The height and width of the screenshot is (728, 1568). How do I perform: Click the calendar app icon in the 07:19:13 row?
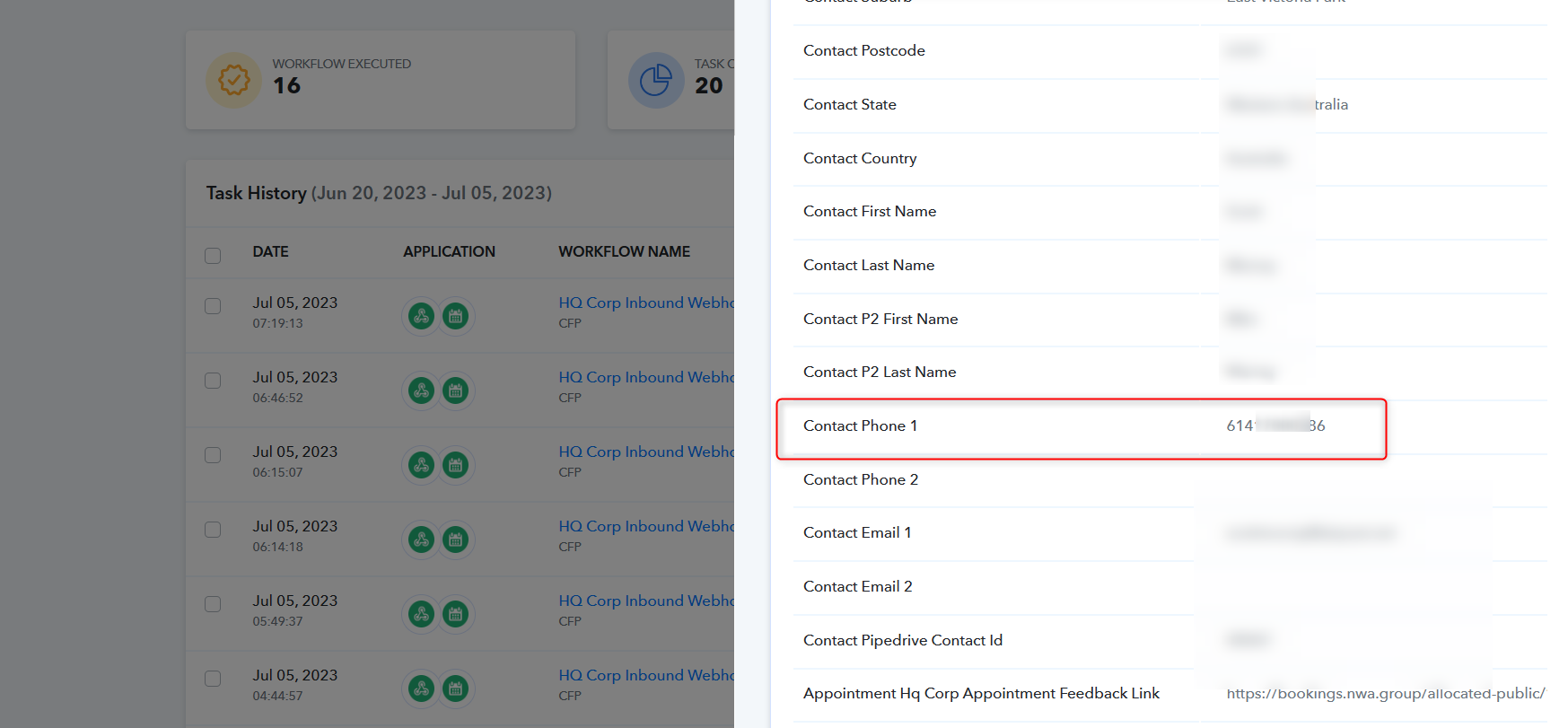coord(456,316)
